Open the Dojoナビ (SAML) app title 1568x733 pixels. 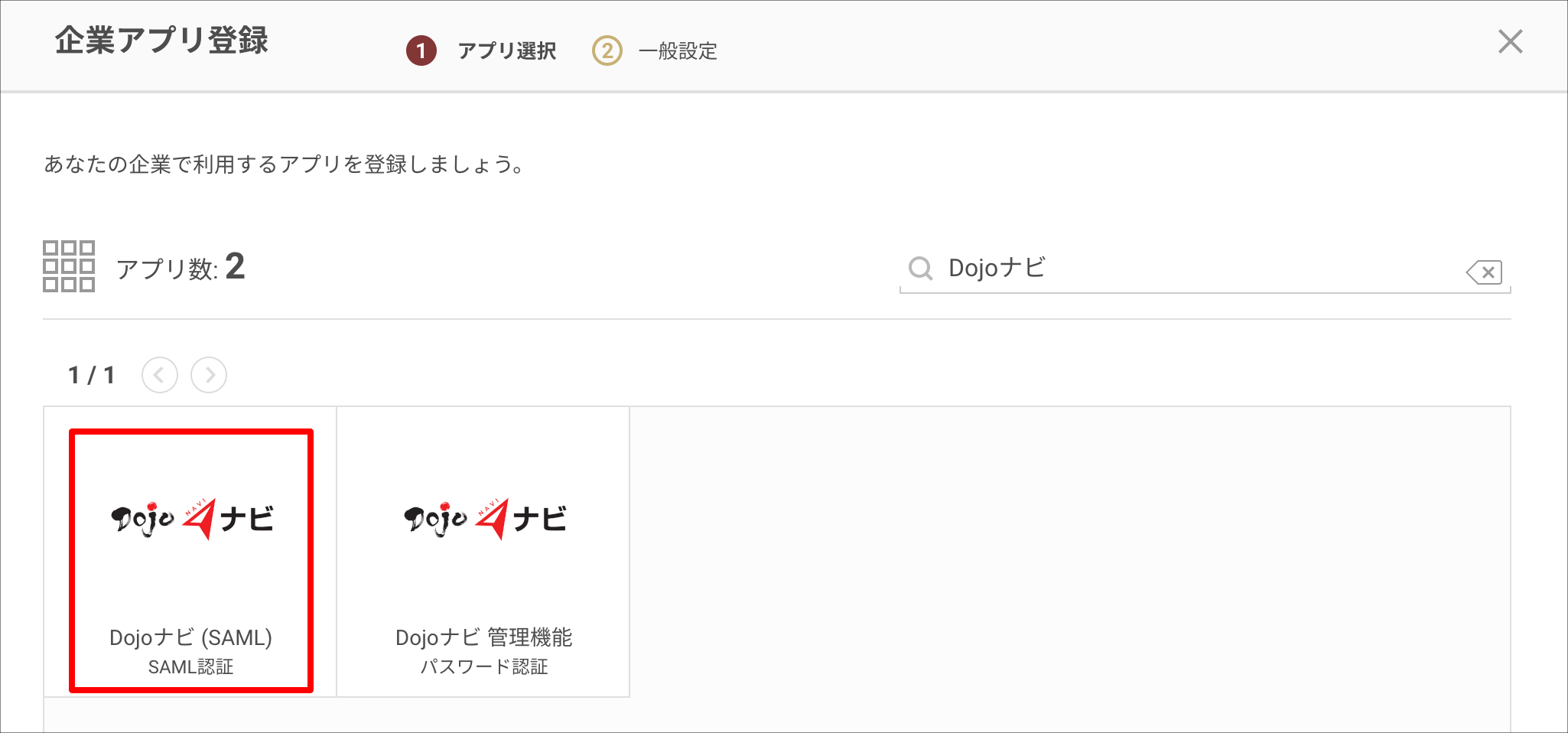191,637
